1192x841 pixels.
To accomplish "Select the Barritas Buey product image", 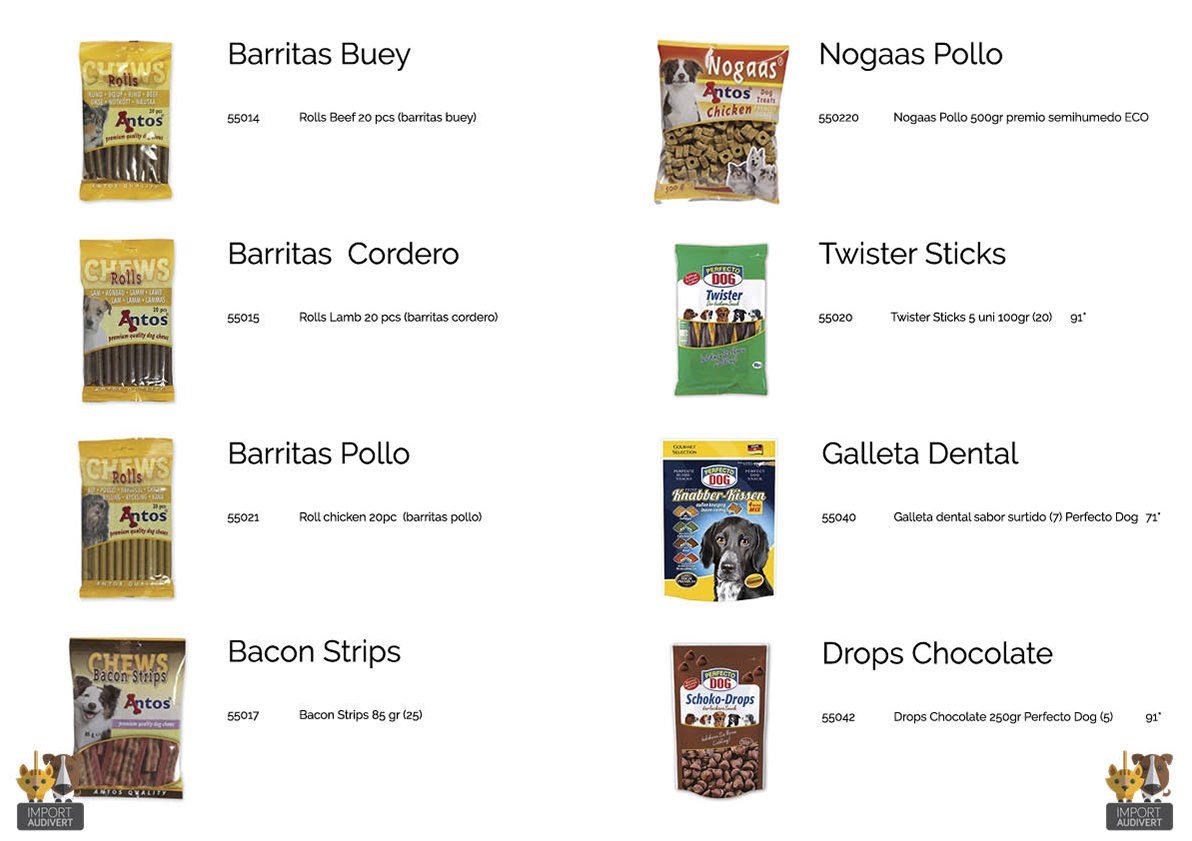I will pos(126,120).
